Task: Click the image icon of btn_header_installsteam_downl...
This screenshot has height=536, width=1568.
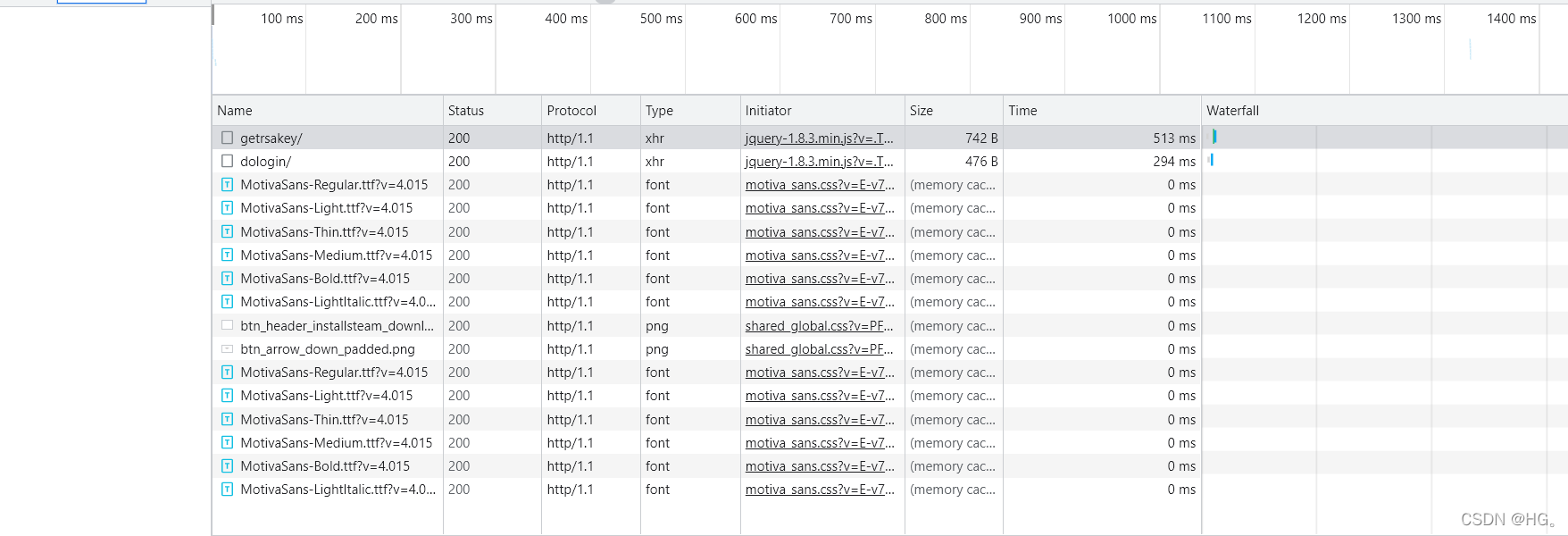Action: (227, 325)
